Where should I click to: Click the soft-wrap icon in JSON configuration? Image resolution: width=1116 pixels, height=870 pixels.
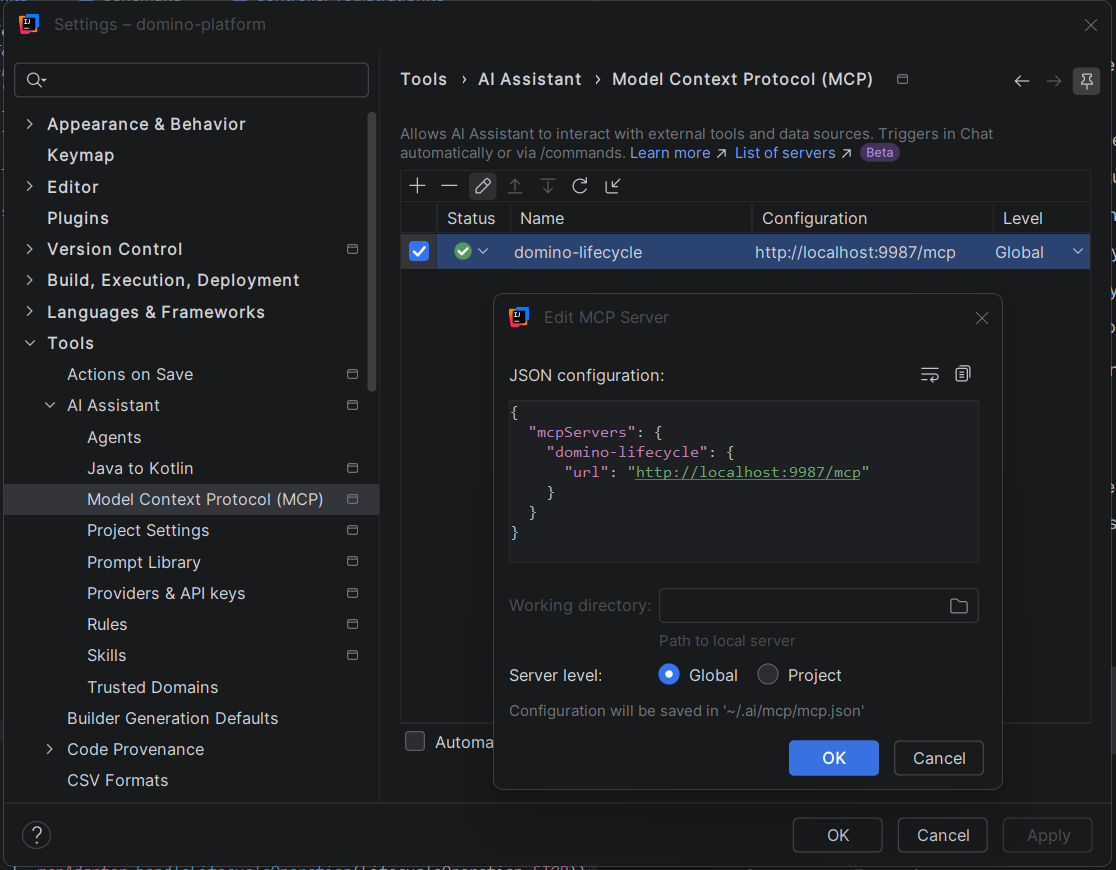click(930, 374)
